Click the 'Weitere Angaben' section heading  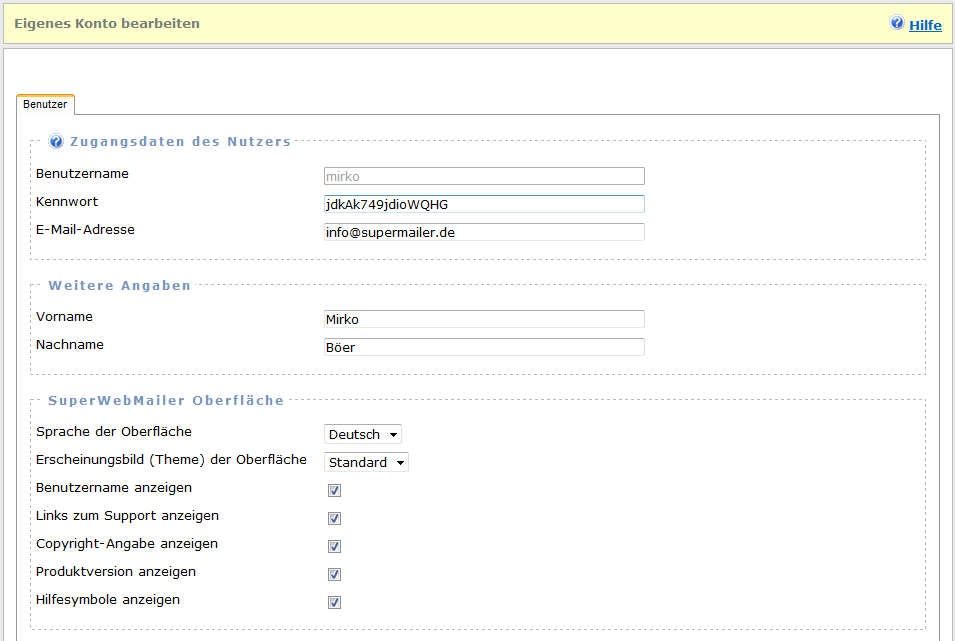point(119,285)
